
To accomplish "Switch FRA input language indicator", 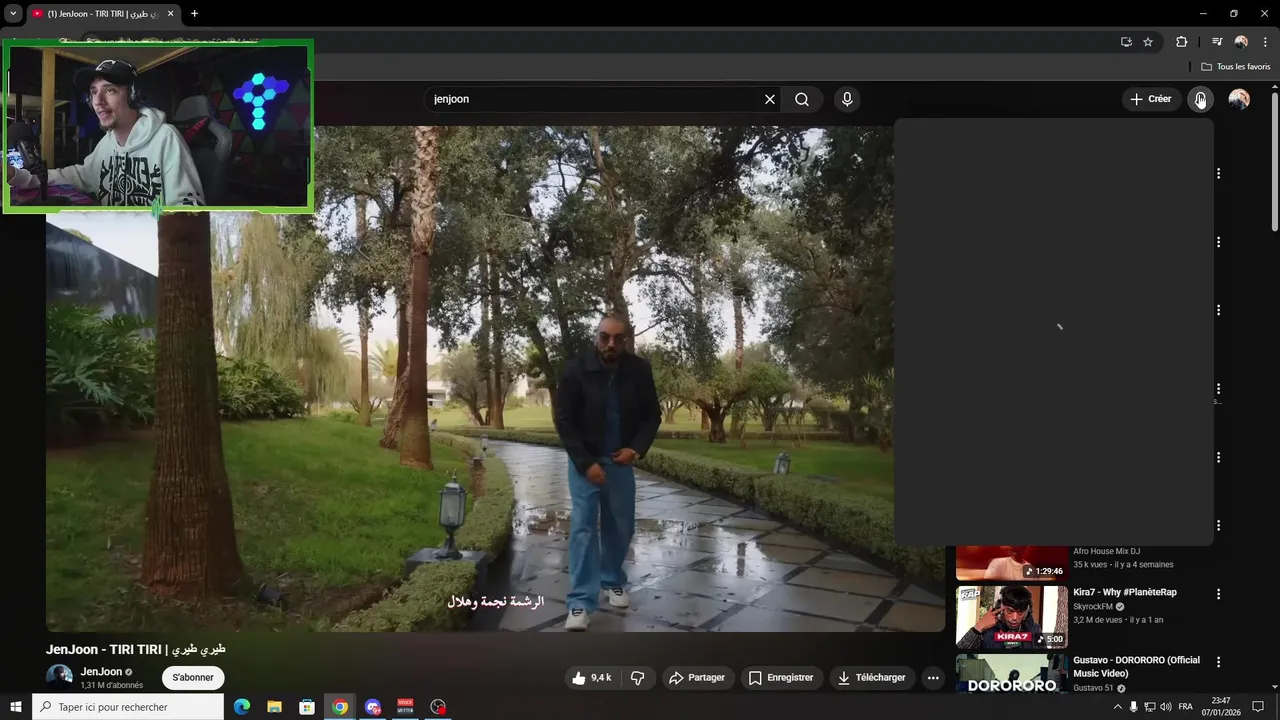I will coord(1186,707).
